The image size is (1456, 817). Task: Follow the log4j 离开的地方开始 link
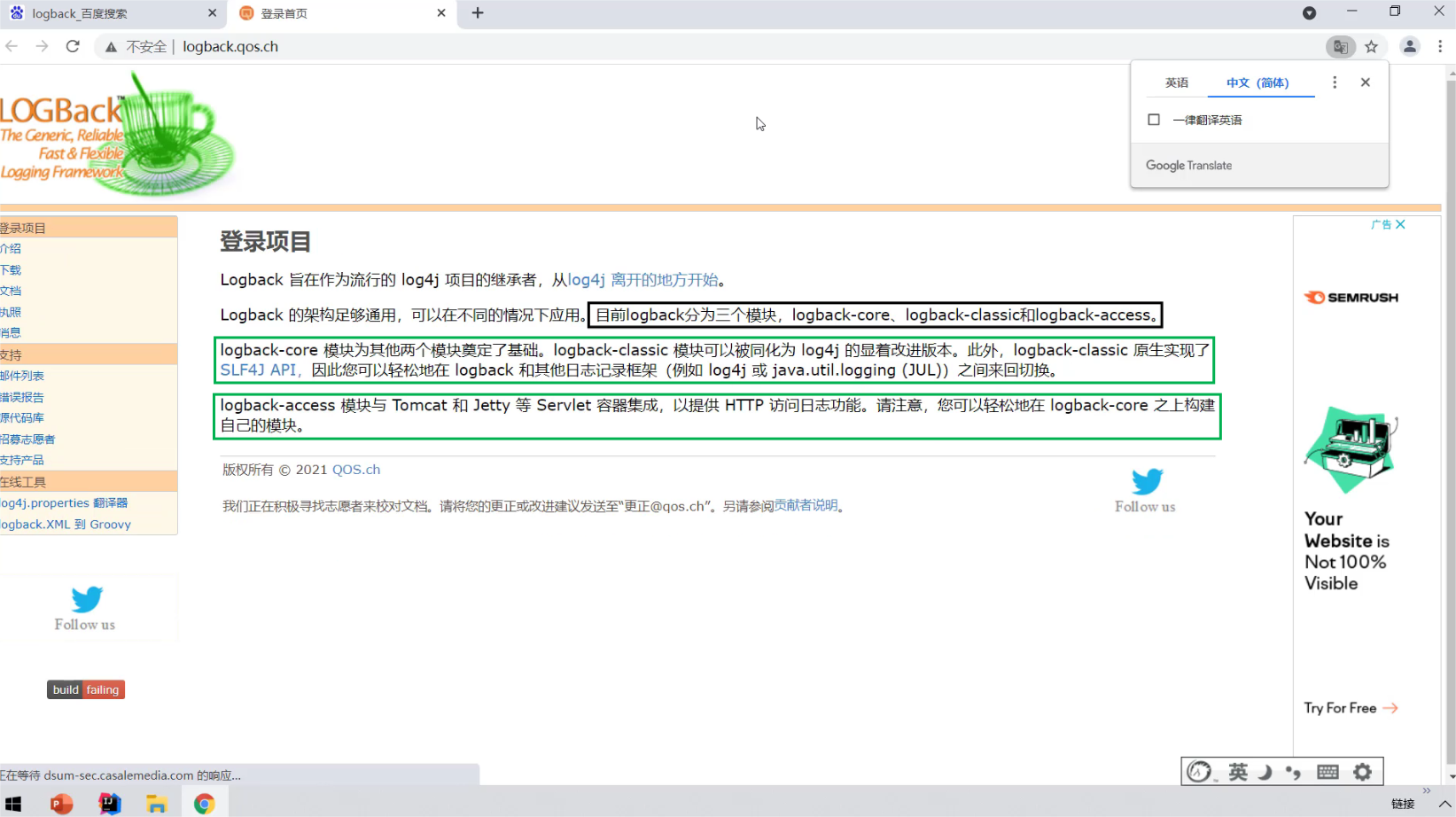pyautogui.click(x=642, y=280)
